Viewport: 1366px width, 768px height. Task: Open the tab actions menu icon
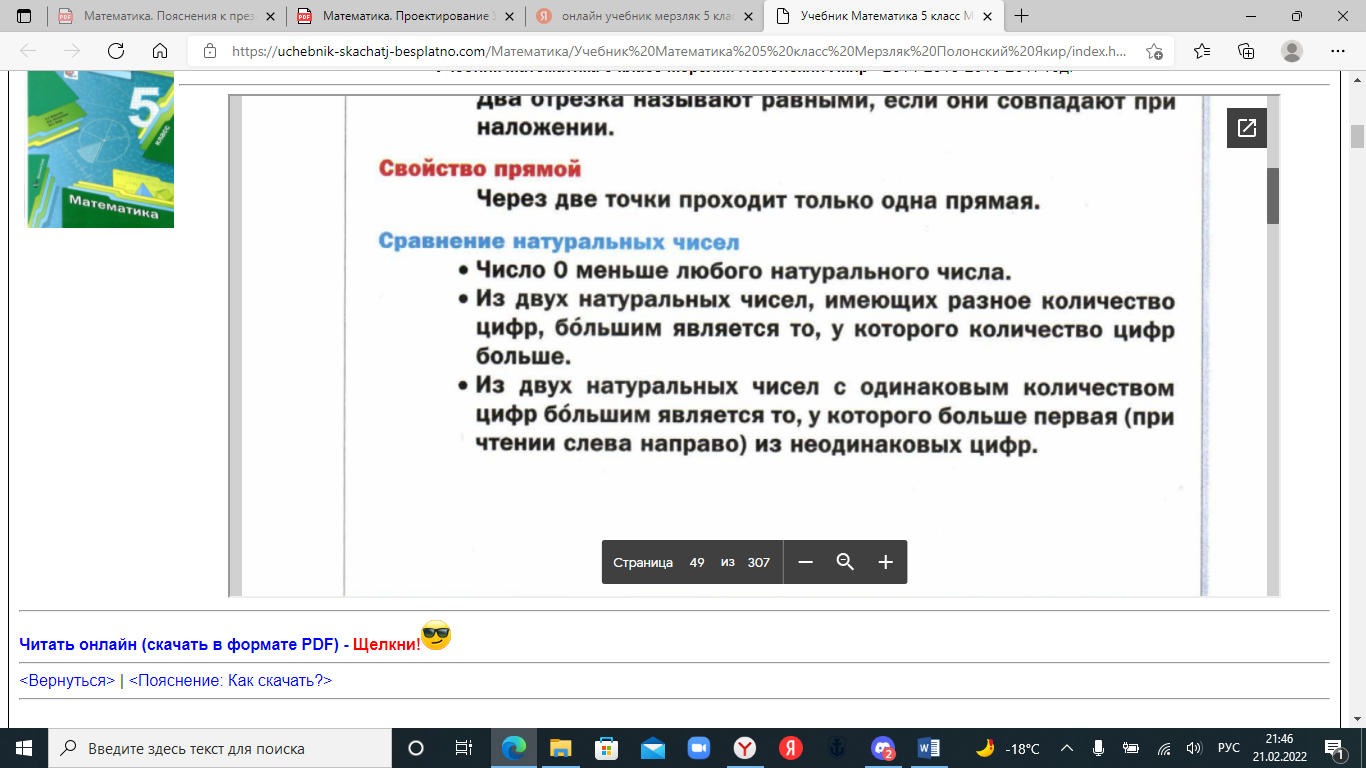24,16
